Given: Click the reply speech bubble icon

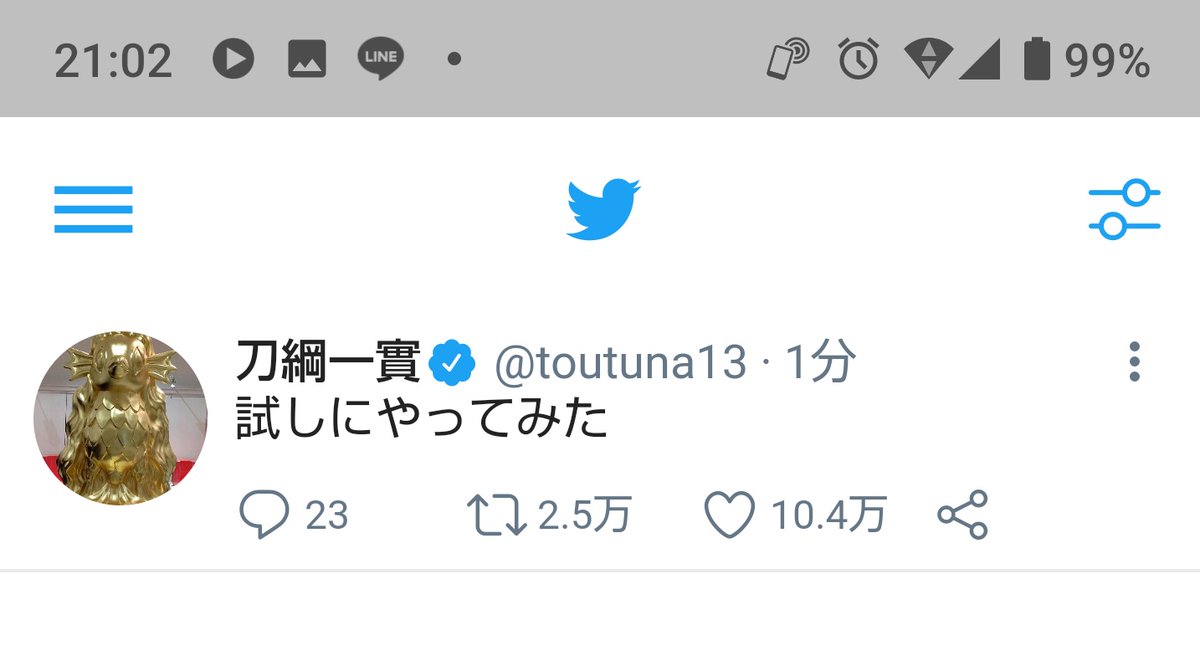Looking at the screenshot, I should pyautogui.click(x=264, y=515).
